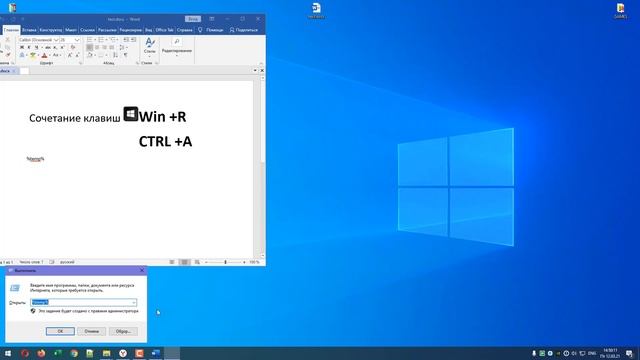The image size is (640, 360).
Task: Click Отмена in the Run dialog
Action: (91, 331)
